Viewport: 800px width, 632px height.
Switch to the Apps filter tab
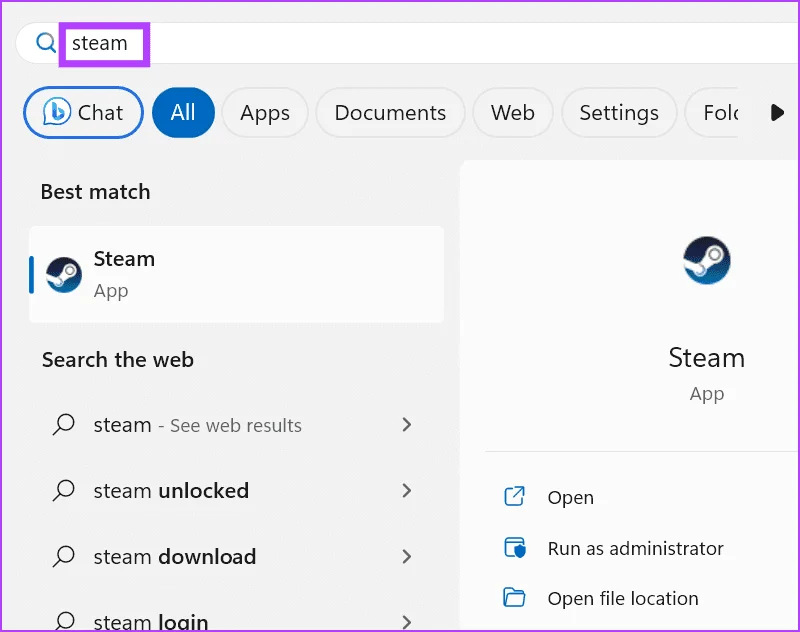(x=265, y=113)
